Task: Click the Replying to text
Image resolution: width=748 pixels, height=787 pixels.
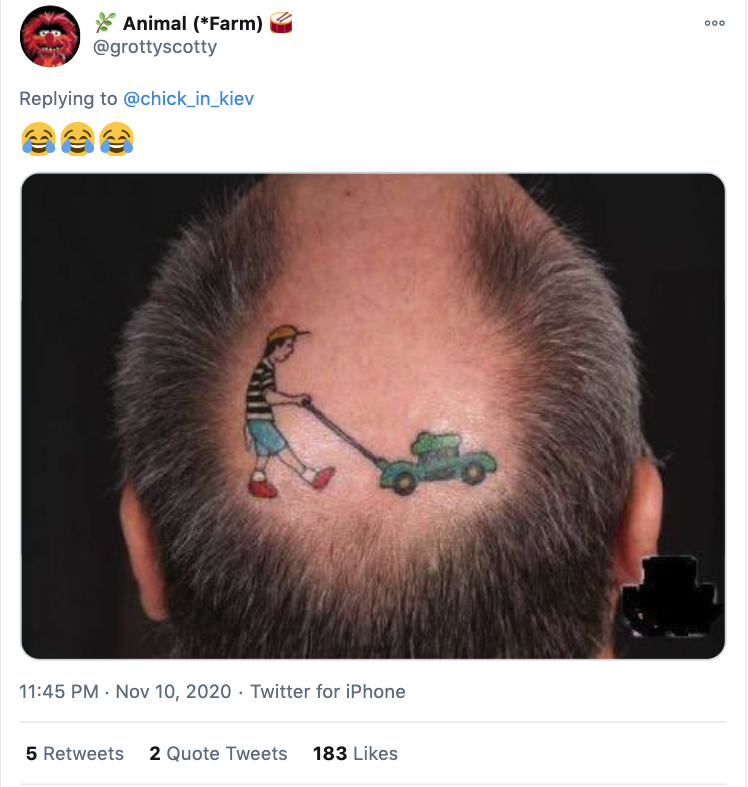Action: pos(68,99)
